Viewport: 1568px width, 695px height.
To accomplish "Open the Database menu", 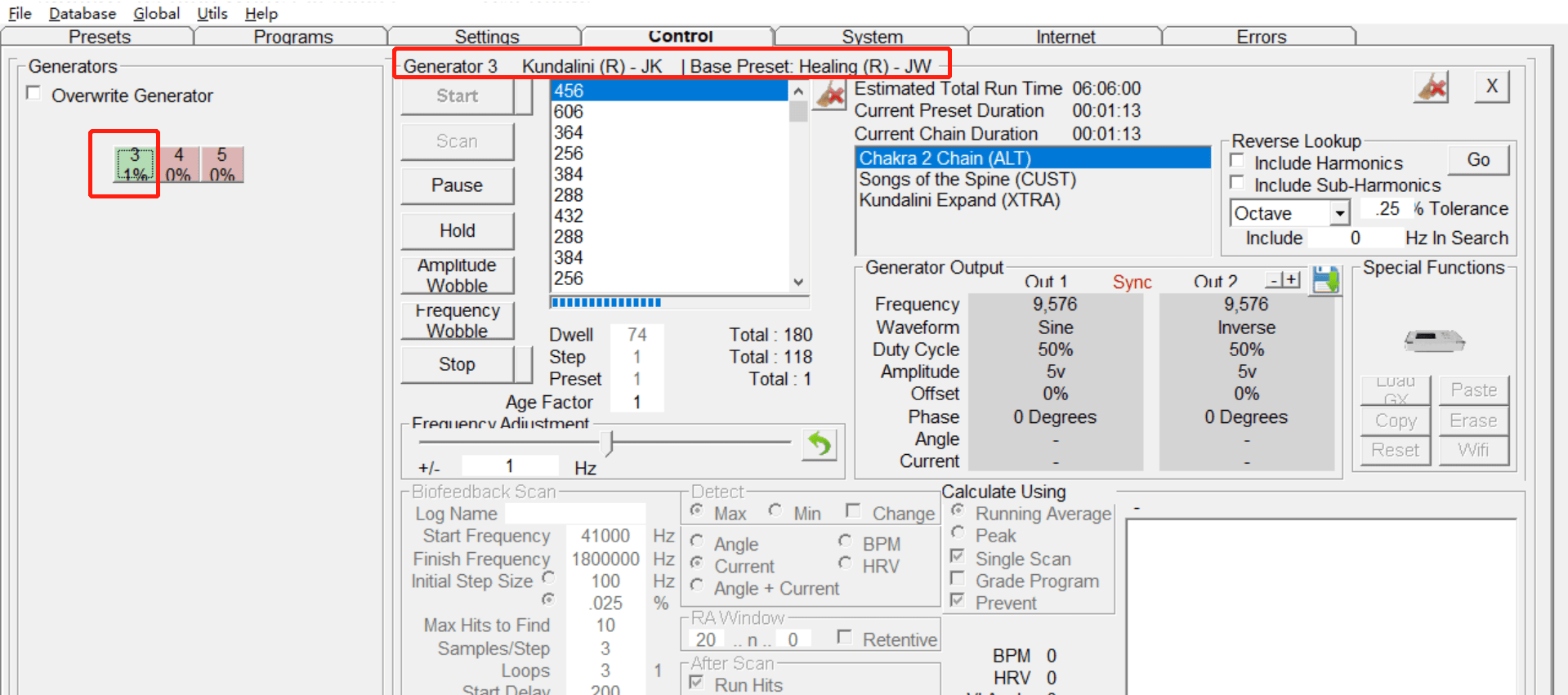I will (83, 13).
